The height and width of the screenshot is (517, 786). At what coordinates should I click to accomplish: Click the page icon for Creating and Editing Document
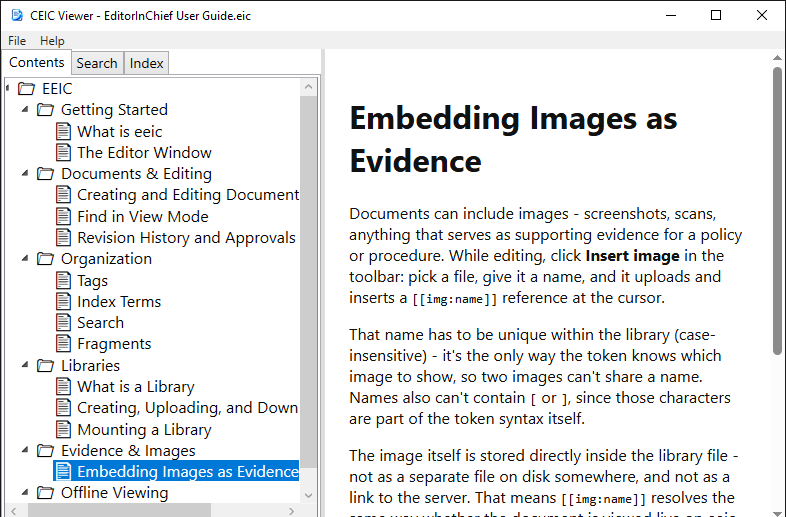click(63, 195)
